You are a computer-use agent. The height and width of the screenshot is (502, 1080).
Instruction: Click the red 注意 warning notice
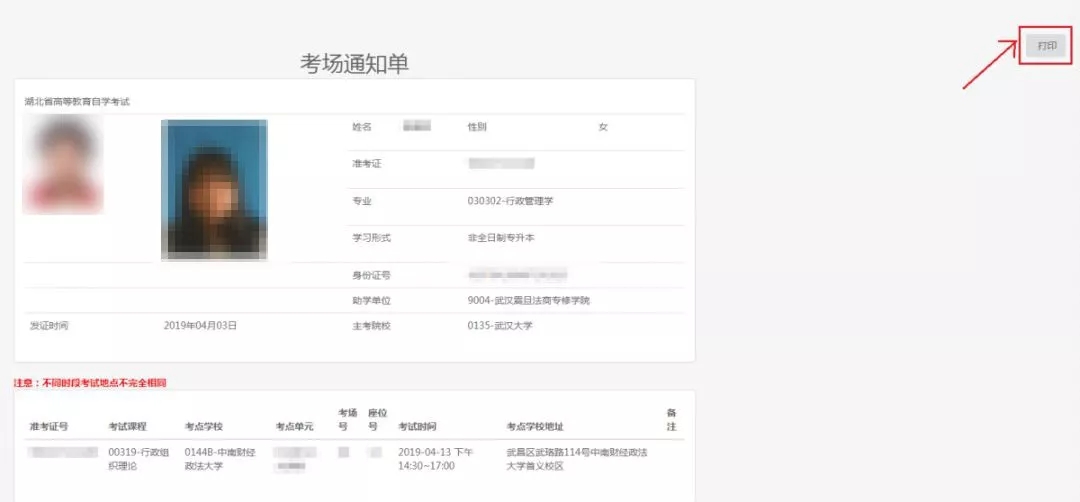click(x=90, y=382)
